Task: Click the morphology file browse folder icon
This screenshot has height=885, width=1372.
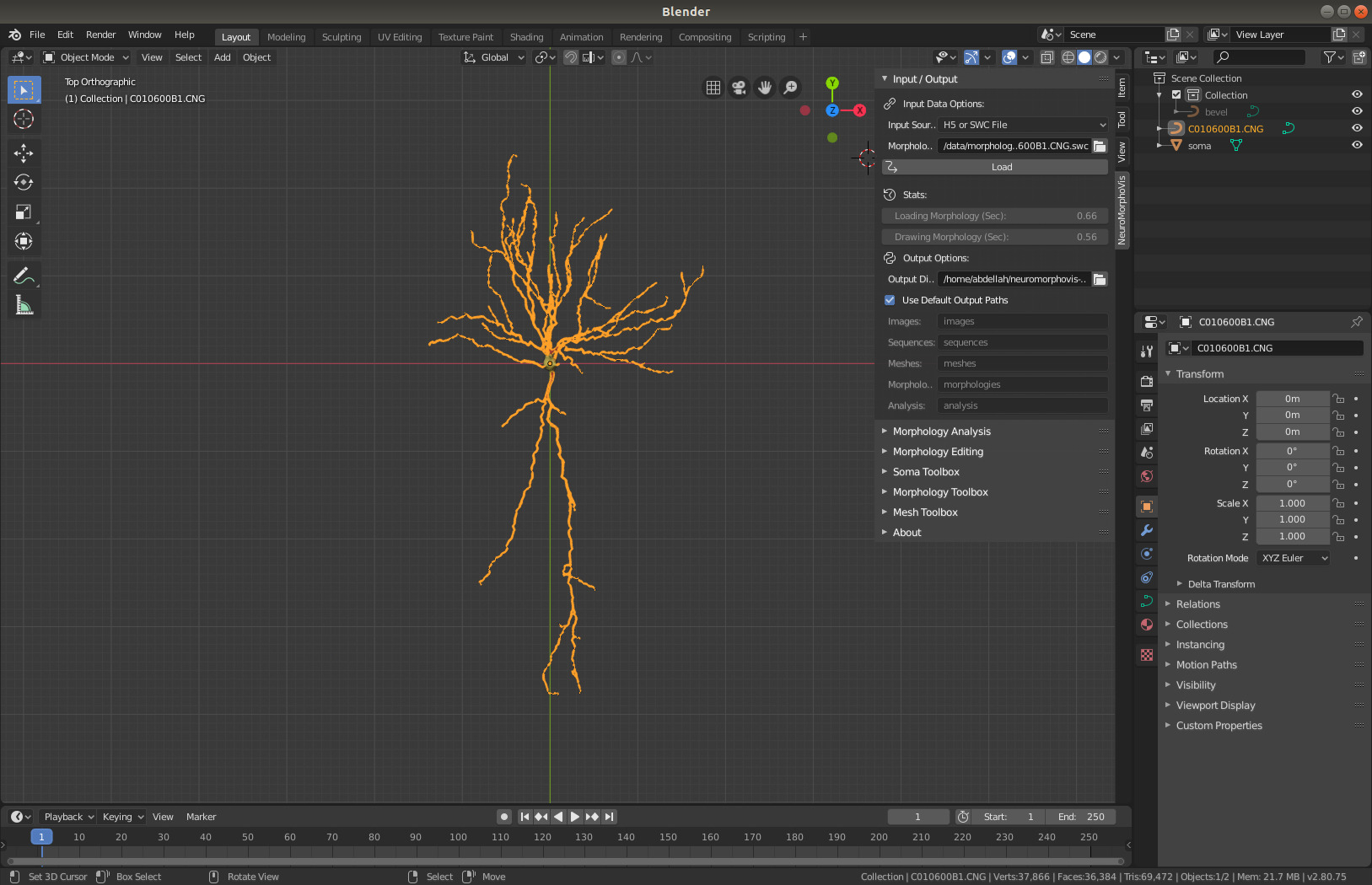Action: pyautogui.click(x=1100, y=146)
